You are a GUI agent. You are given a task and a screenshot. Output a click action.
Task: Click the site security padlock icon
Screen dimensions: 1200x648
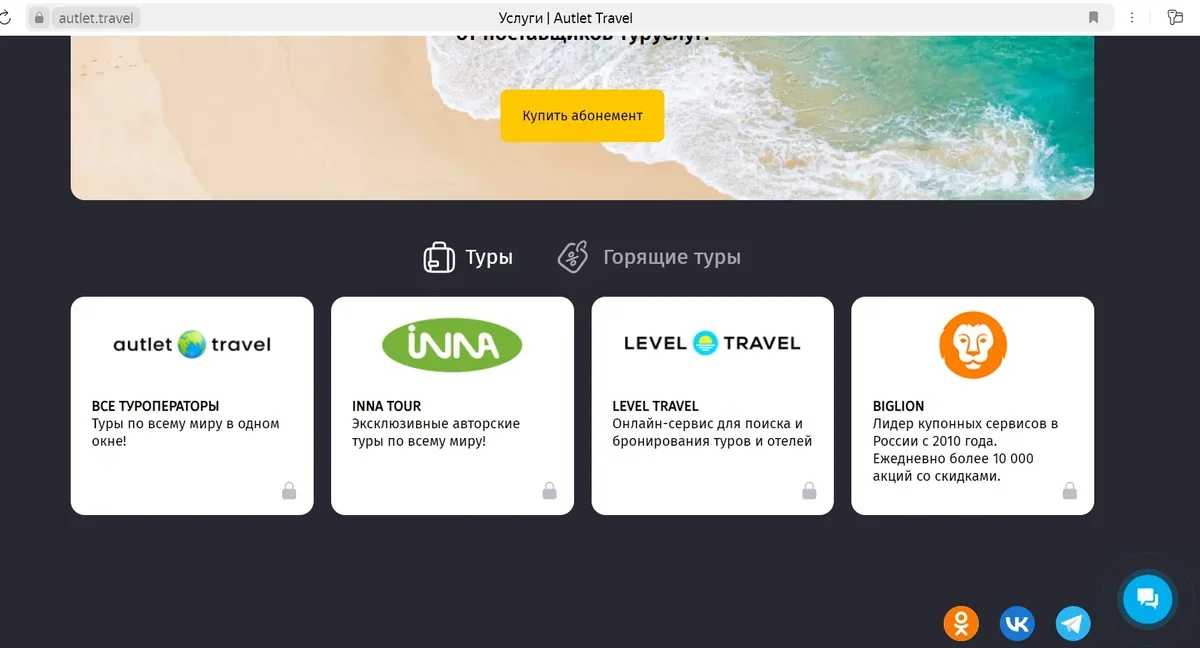[x=39, y=17]
